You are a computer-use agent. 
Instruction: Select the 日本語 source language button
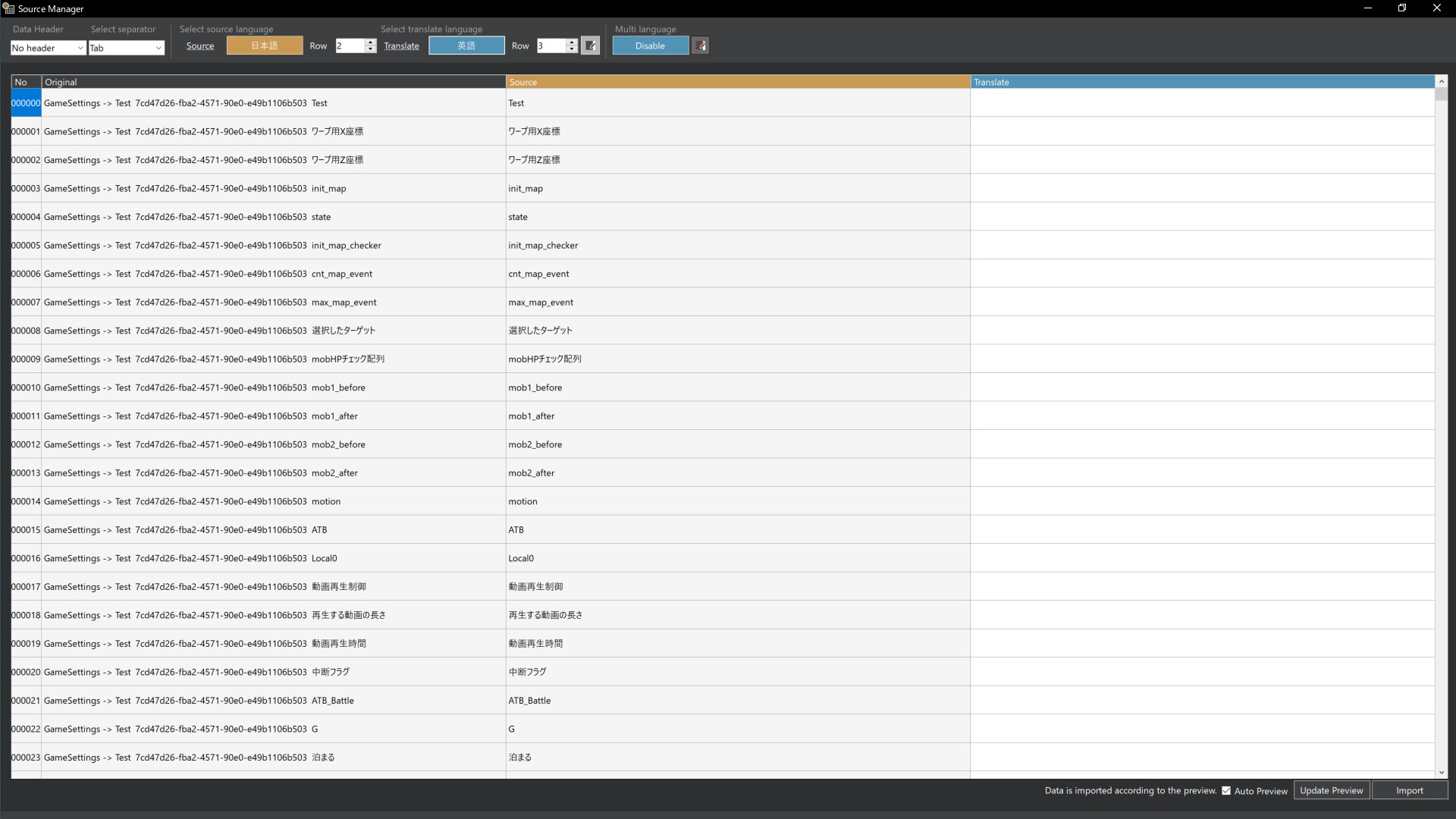click(x=264, y=45)
